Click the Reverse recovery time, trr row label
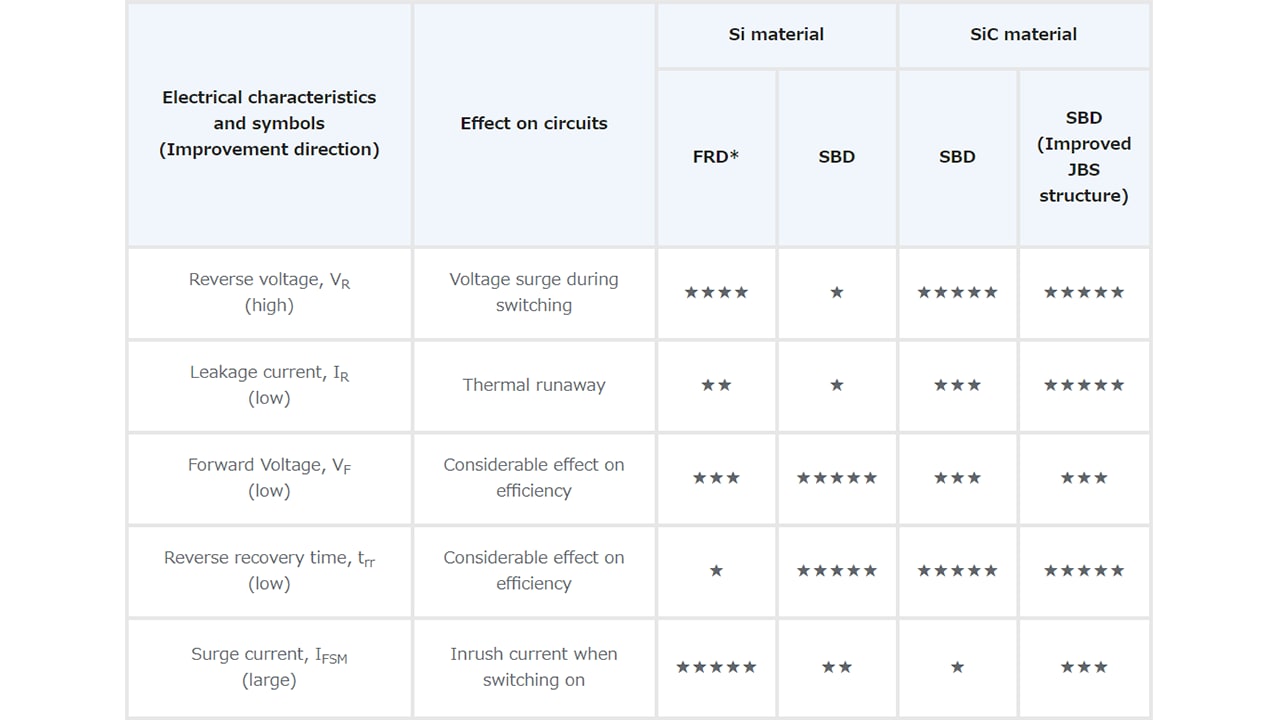The width and height of the screenshot is (1280, 720). [269, 571]
